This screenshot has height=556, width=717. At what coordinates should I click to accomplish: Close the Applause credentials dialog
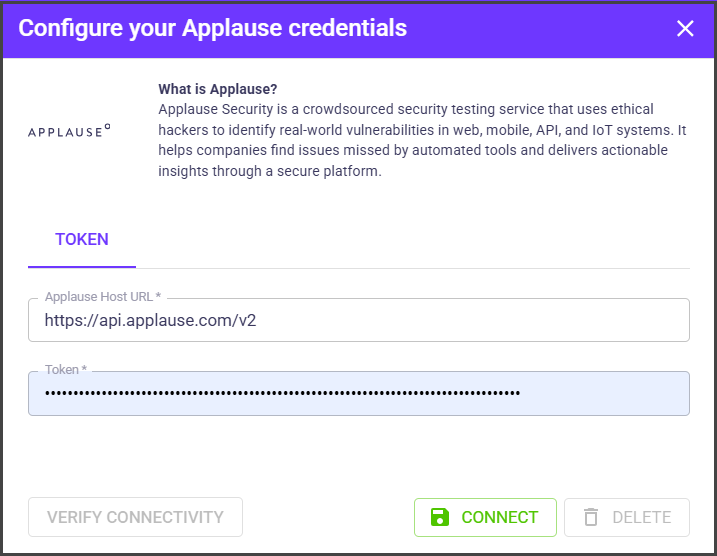685,28
